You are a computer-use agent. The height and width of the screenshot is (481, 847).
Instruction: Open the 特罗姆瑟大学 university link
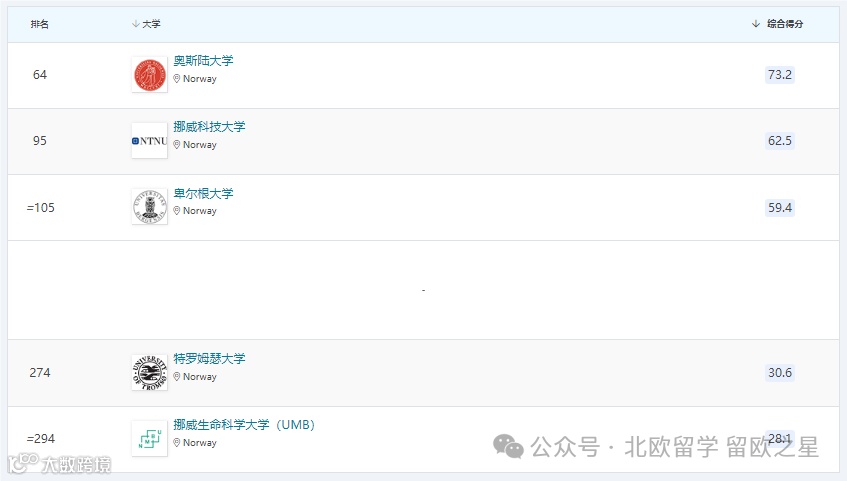tap(209, 358)
